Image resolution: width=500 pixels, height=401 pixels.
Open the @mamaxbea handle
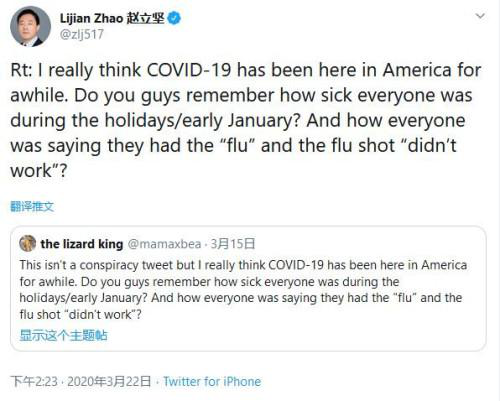pos(164,244)
